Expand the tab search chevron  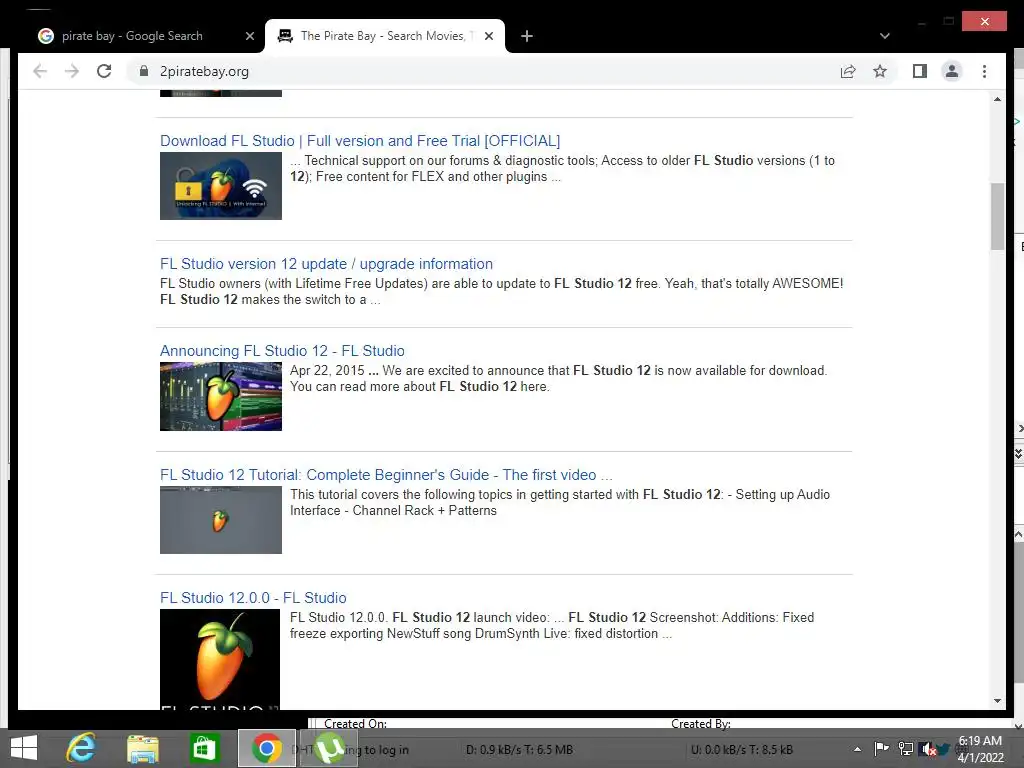point(884,36)
